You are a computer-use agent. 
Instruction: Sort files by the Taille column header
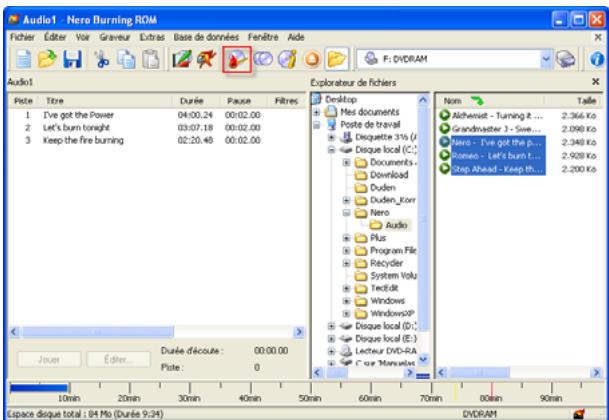click(x=574, y=101)
